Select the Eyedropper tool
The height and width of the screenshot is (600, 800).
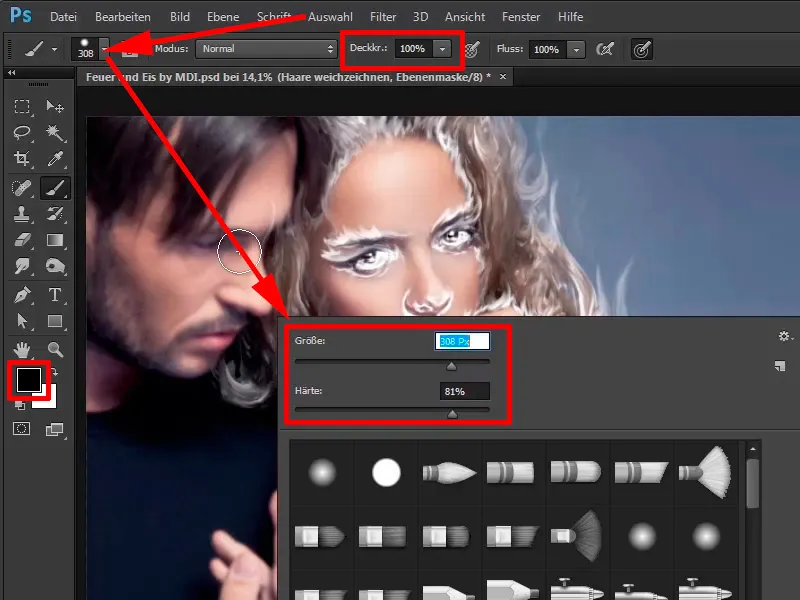coord(55,159)
